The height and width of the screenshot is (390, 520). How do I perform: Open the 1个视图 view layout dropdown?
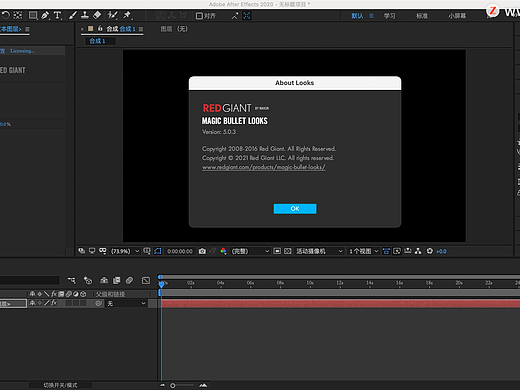364,251
